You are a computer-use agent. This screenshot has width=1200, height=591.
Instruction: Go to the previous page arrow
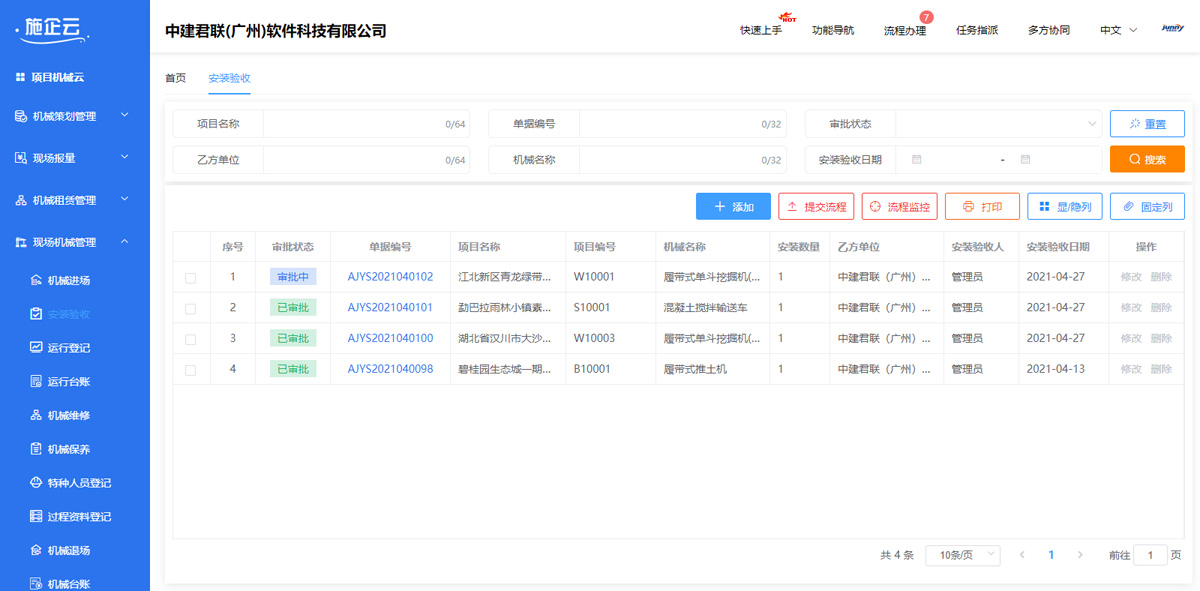[1022, 555]
